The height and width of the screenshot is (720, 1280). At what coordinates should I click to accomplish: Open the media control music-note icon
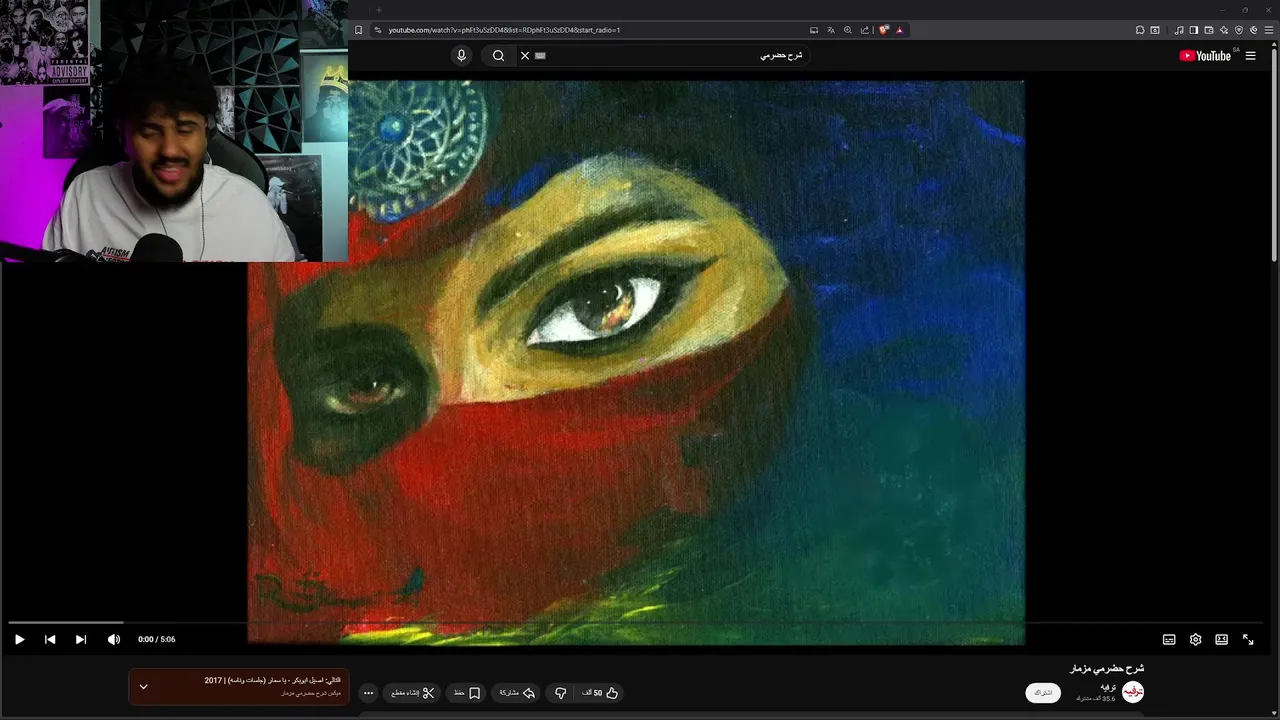(1179, 30)
